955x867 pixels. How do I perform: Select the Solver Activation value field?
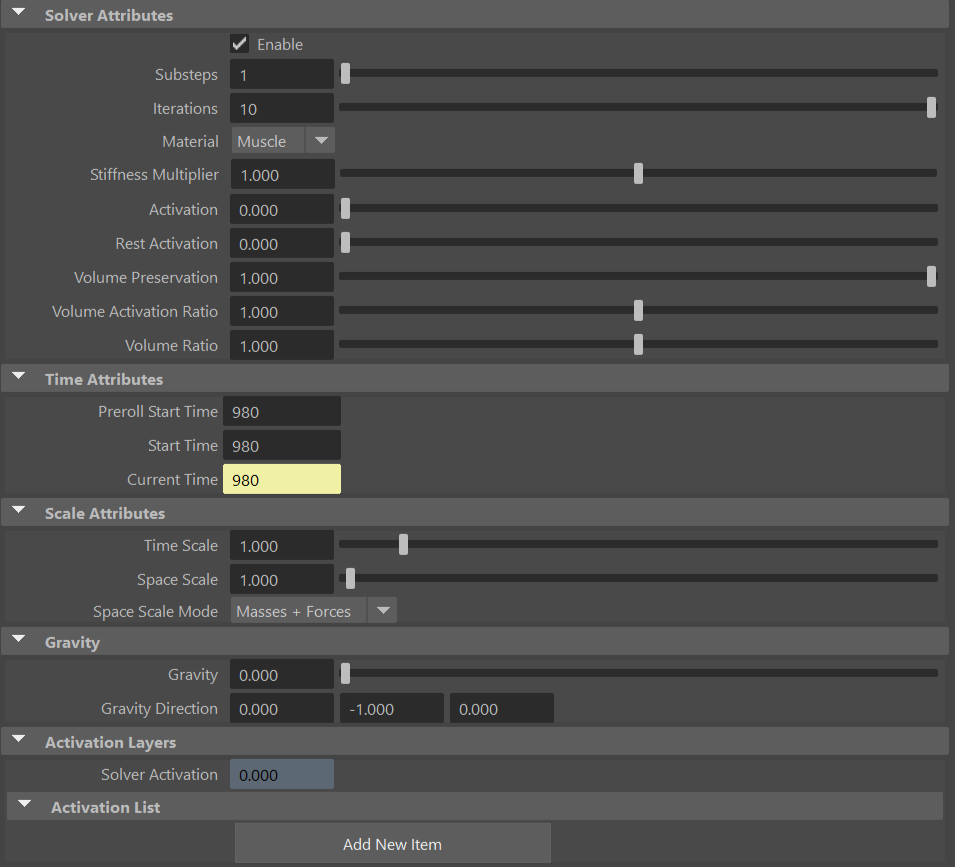(282, 773)
